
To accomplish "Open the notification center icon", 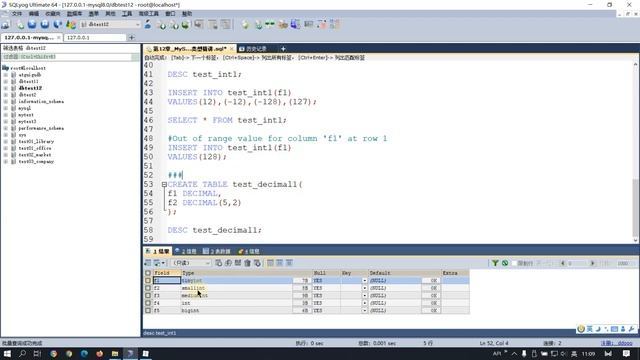I will 626,354.
